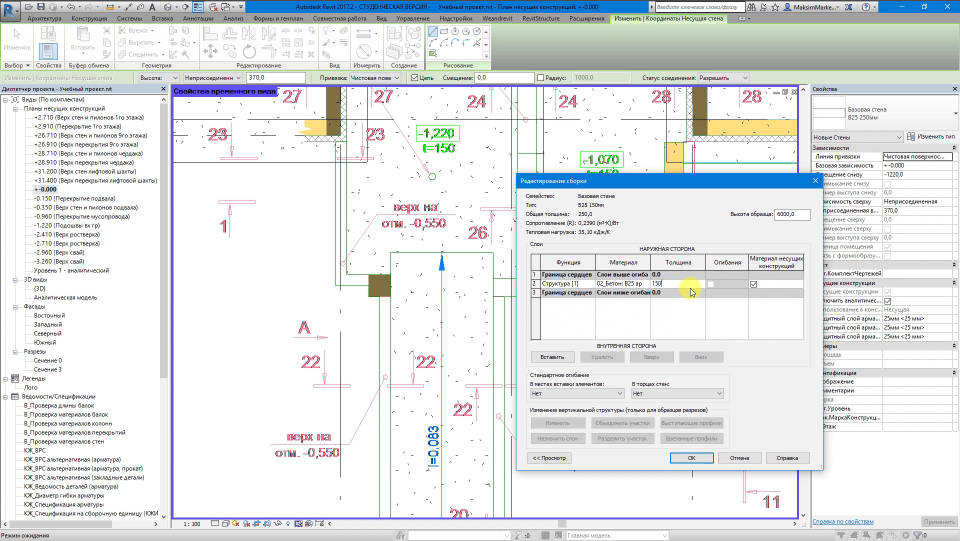The image size is (960, 541).
Task: Open the Height dropdown in options bar
Action: coord(159,78)
